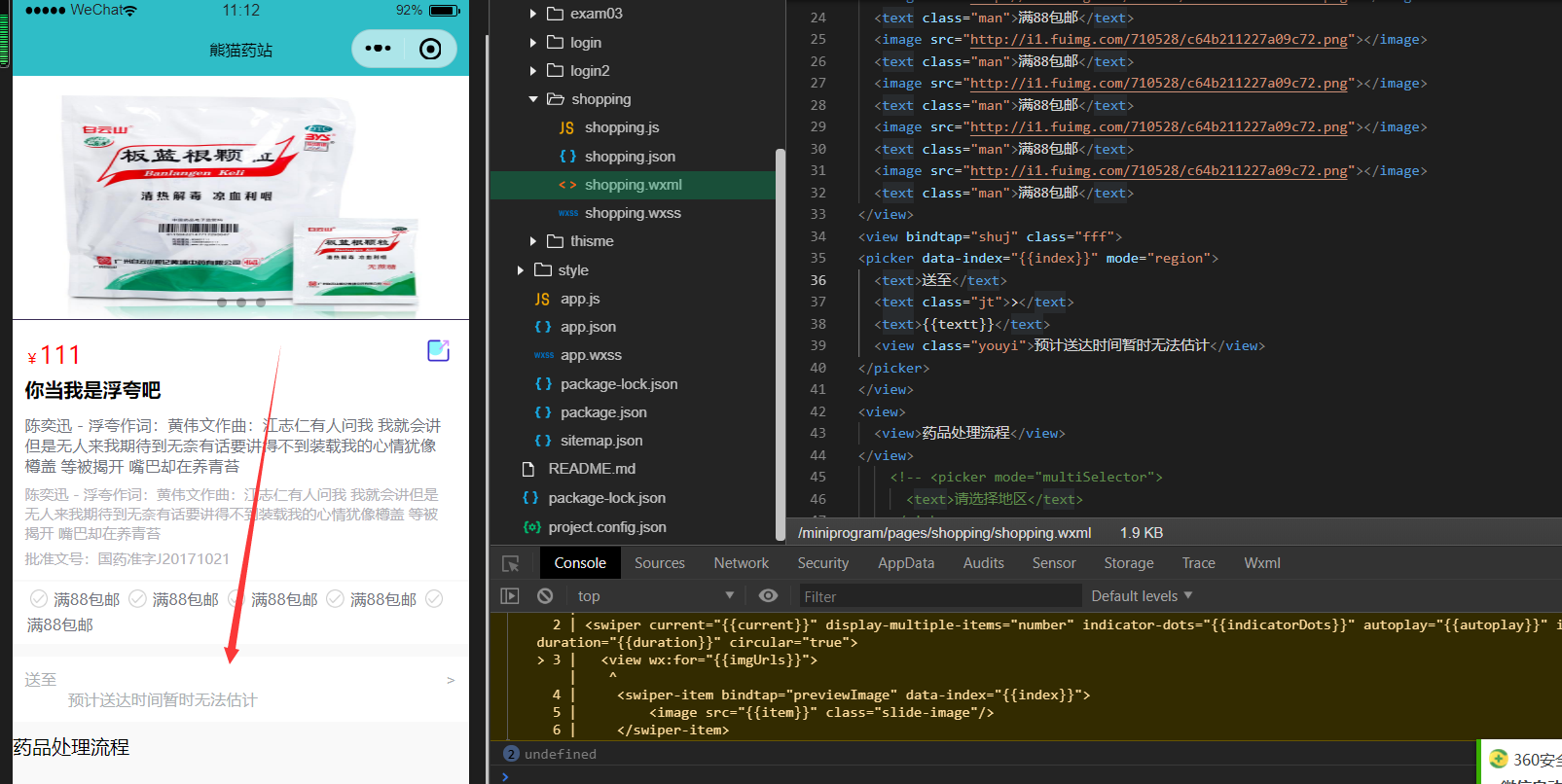Switch to the Network tab
This screenshot has width=1562, height=784.
tap(742, 563)
